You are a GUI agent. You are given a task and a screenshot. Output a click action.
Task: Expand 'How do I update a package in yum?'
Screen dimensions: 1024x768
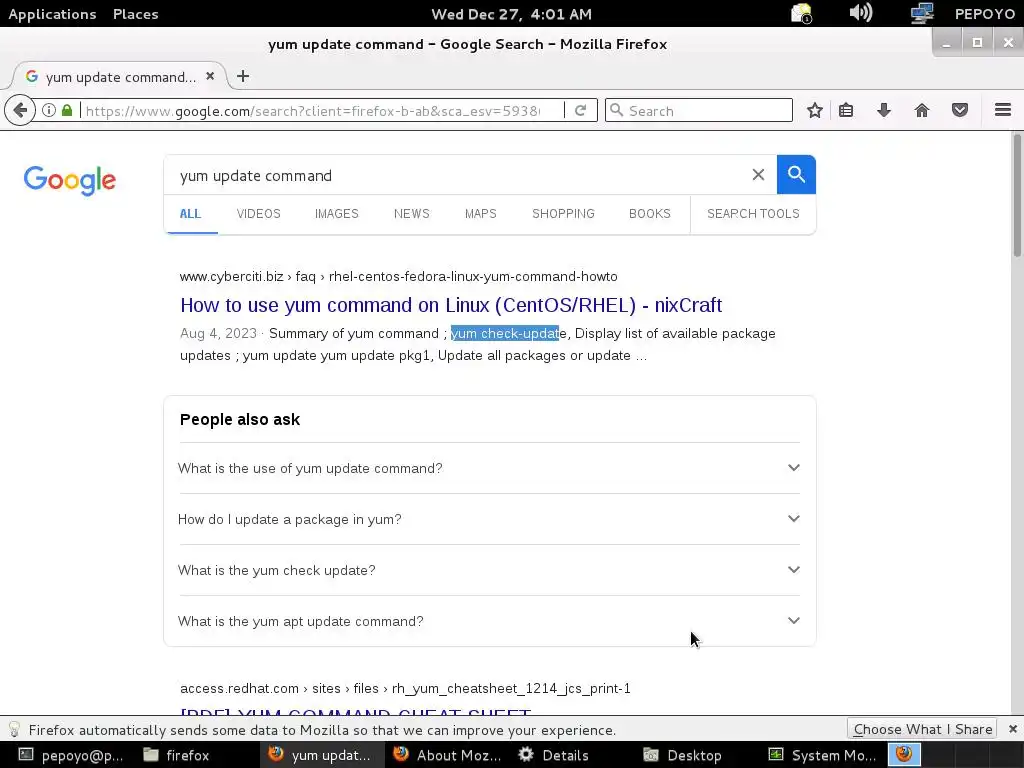tap(489, 519)
